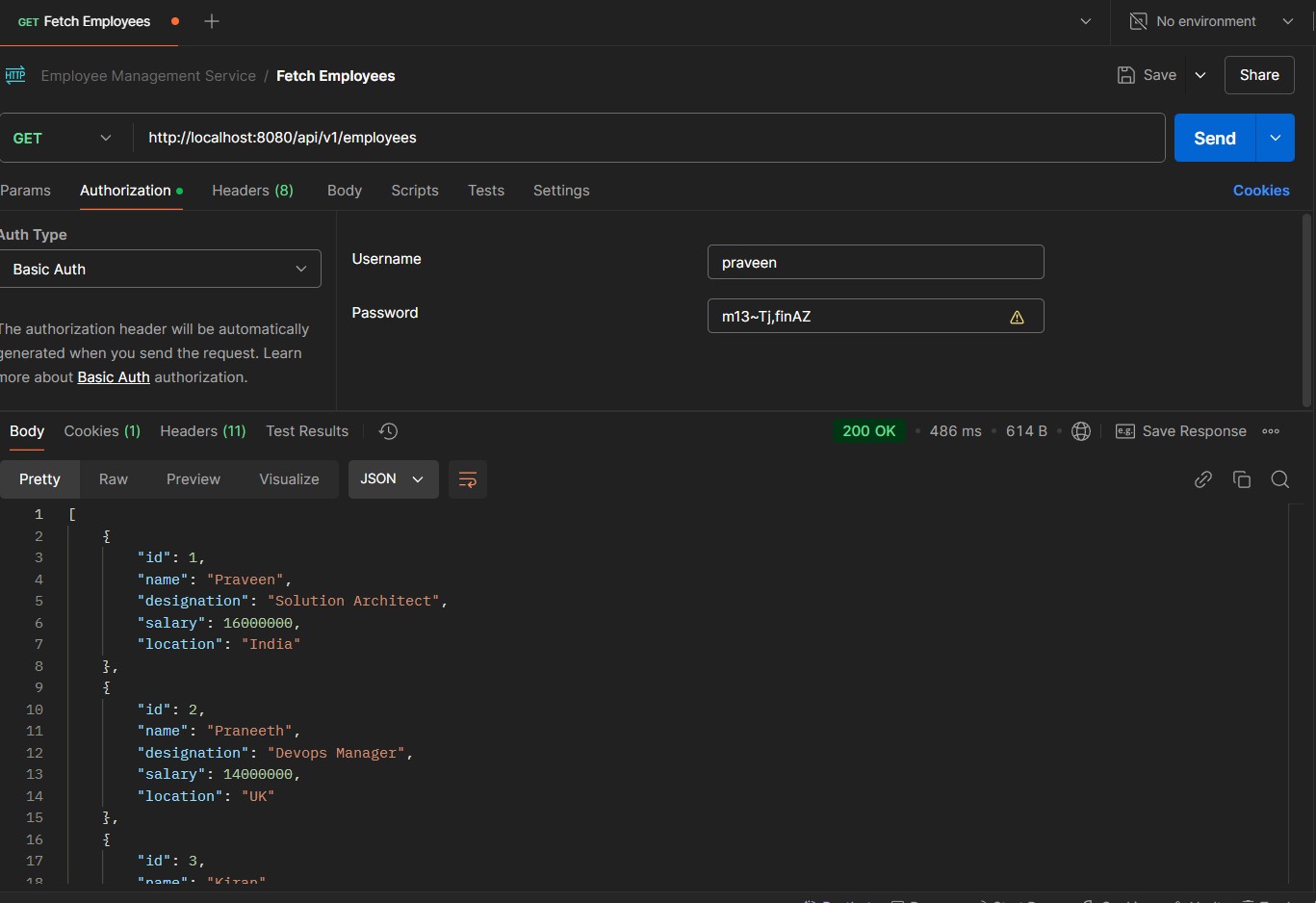
Task: Open the request Headers (8) tab
Action: coord(252,191)
